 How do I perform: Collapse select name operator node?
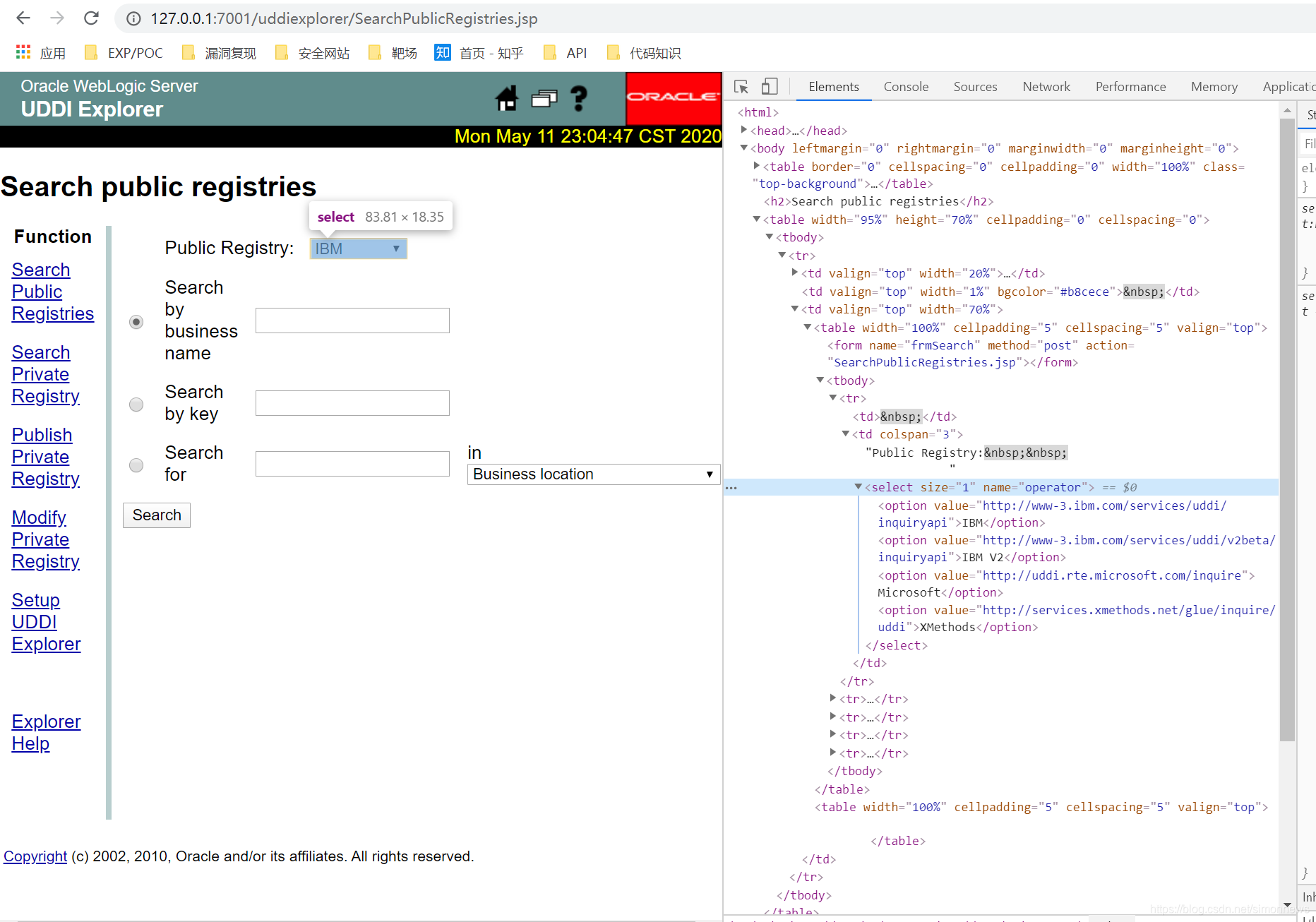pyautogui.click(x=859, y=486)
